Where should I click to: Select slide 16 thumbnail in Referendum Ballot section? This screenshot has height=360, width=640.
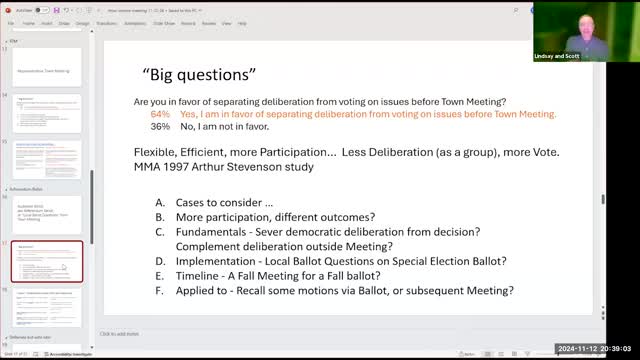[47, 215]
